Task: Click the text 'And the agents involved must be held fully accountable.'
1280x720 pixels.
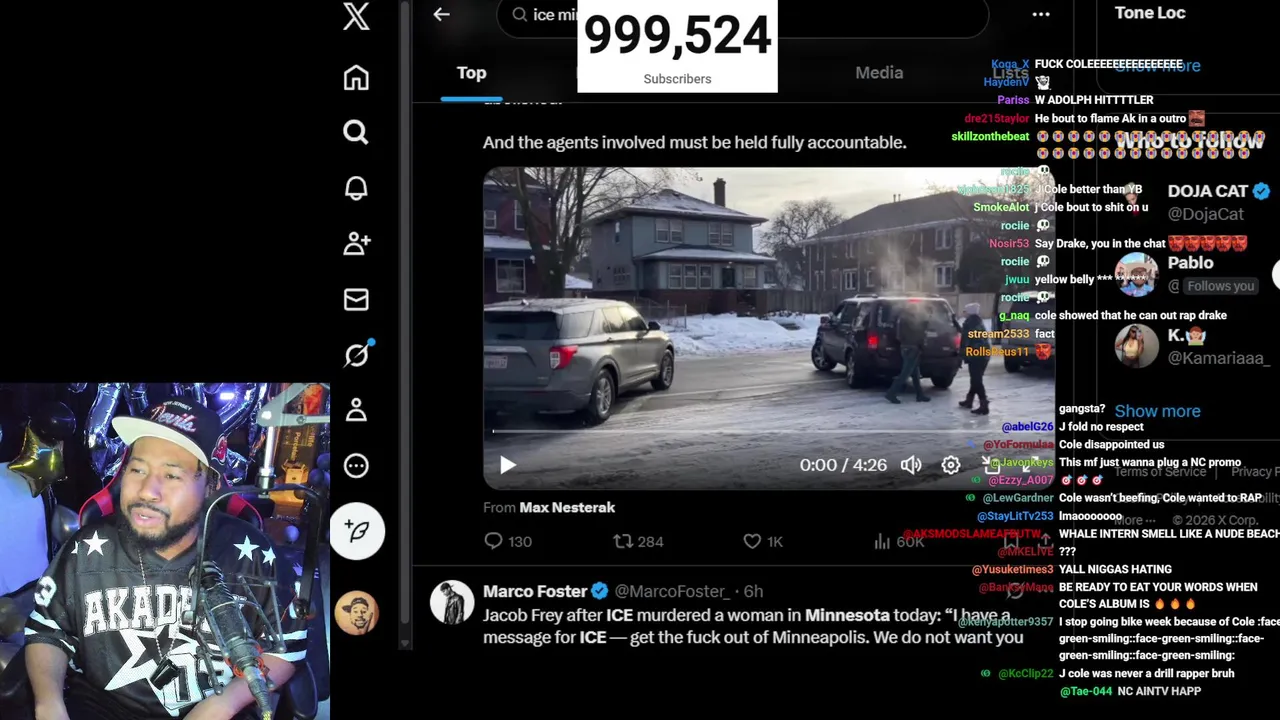Action: (694, 142)
